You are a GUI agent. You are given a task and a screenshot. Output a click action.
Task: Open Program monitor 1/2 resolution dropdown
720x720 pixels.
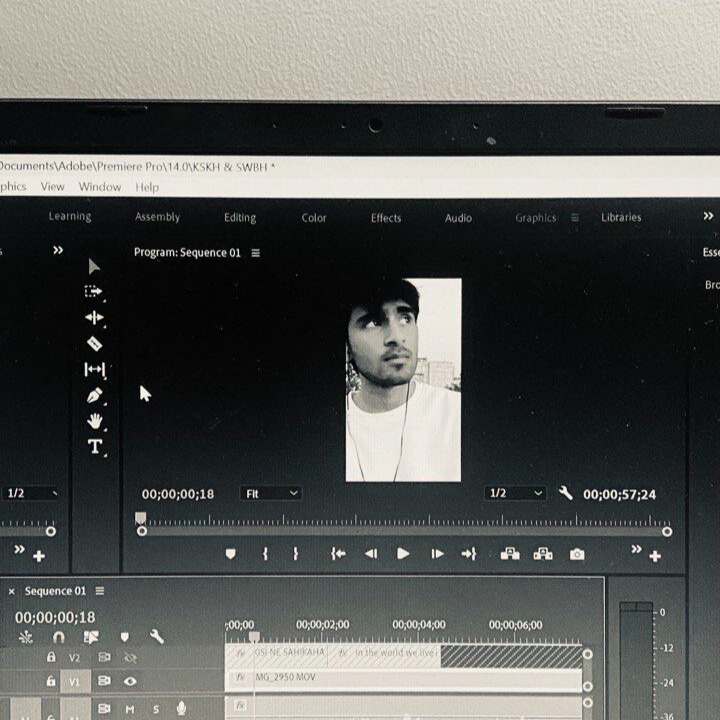pyautogui.click(x=515, y=493)
